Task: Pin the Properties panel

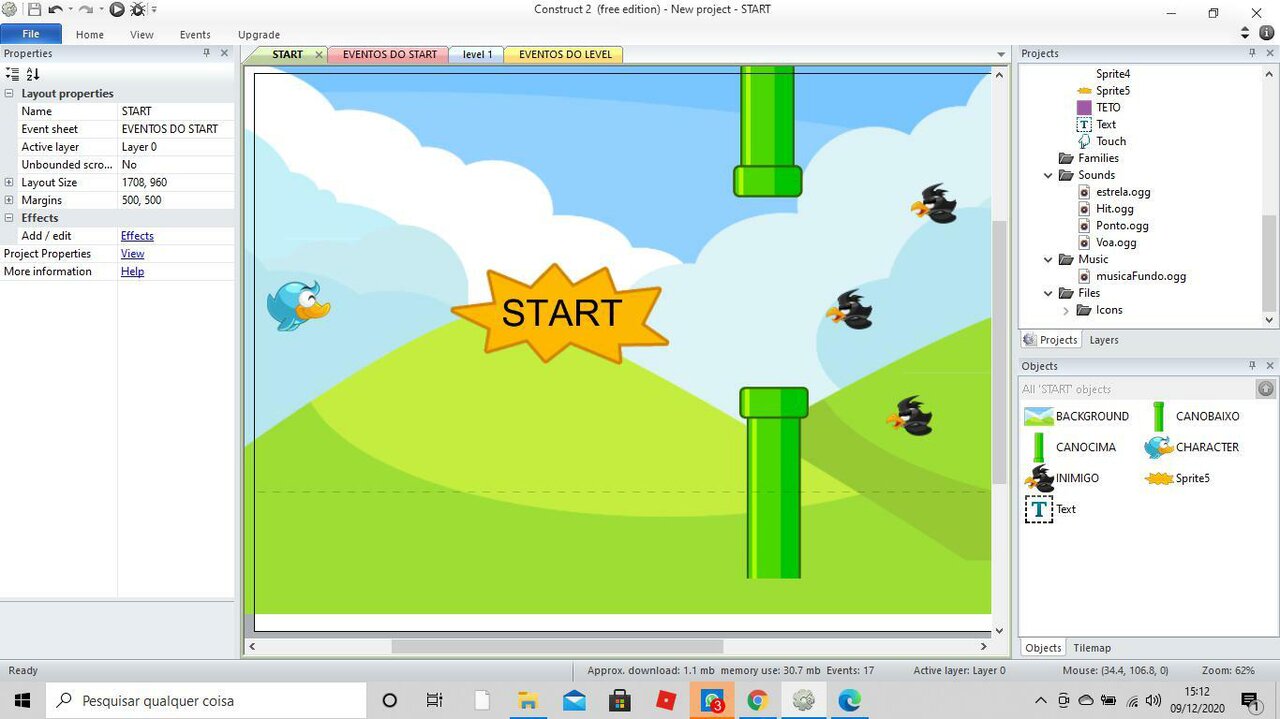Action: pyautogui.click(x=207, y=53)
